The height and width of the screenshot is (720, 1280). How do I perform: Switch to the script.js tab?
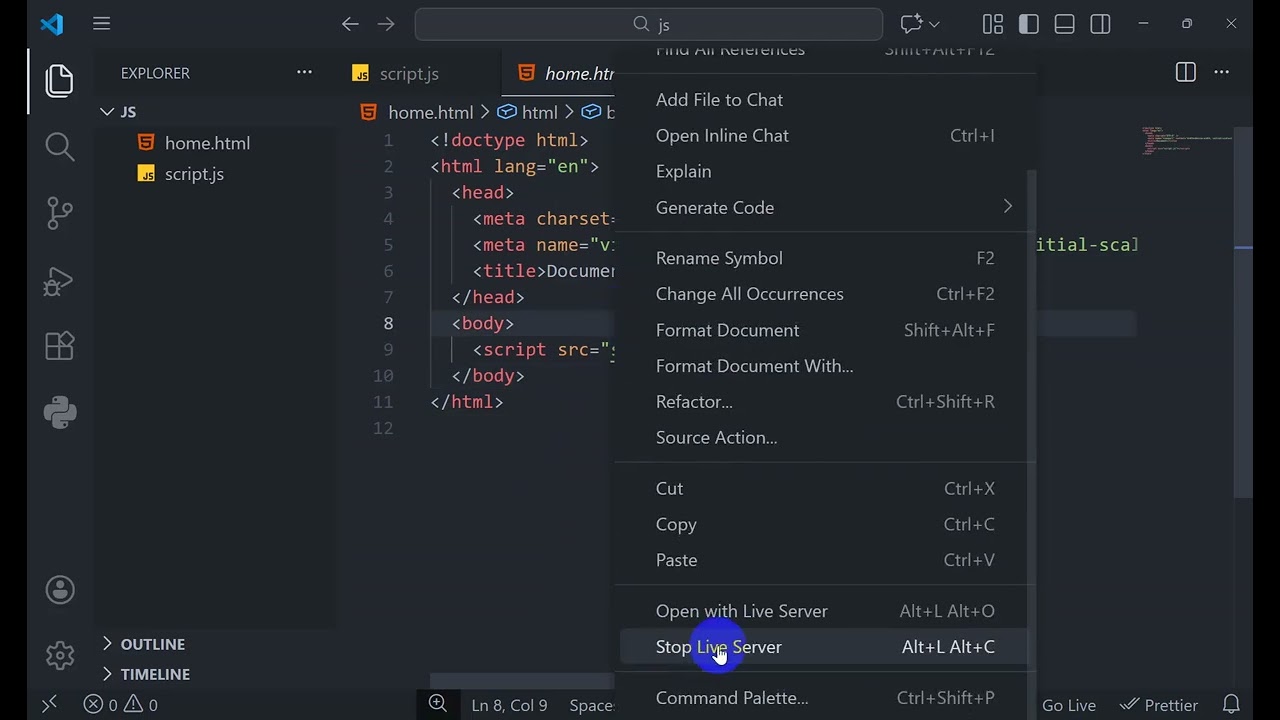point(409,73)
